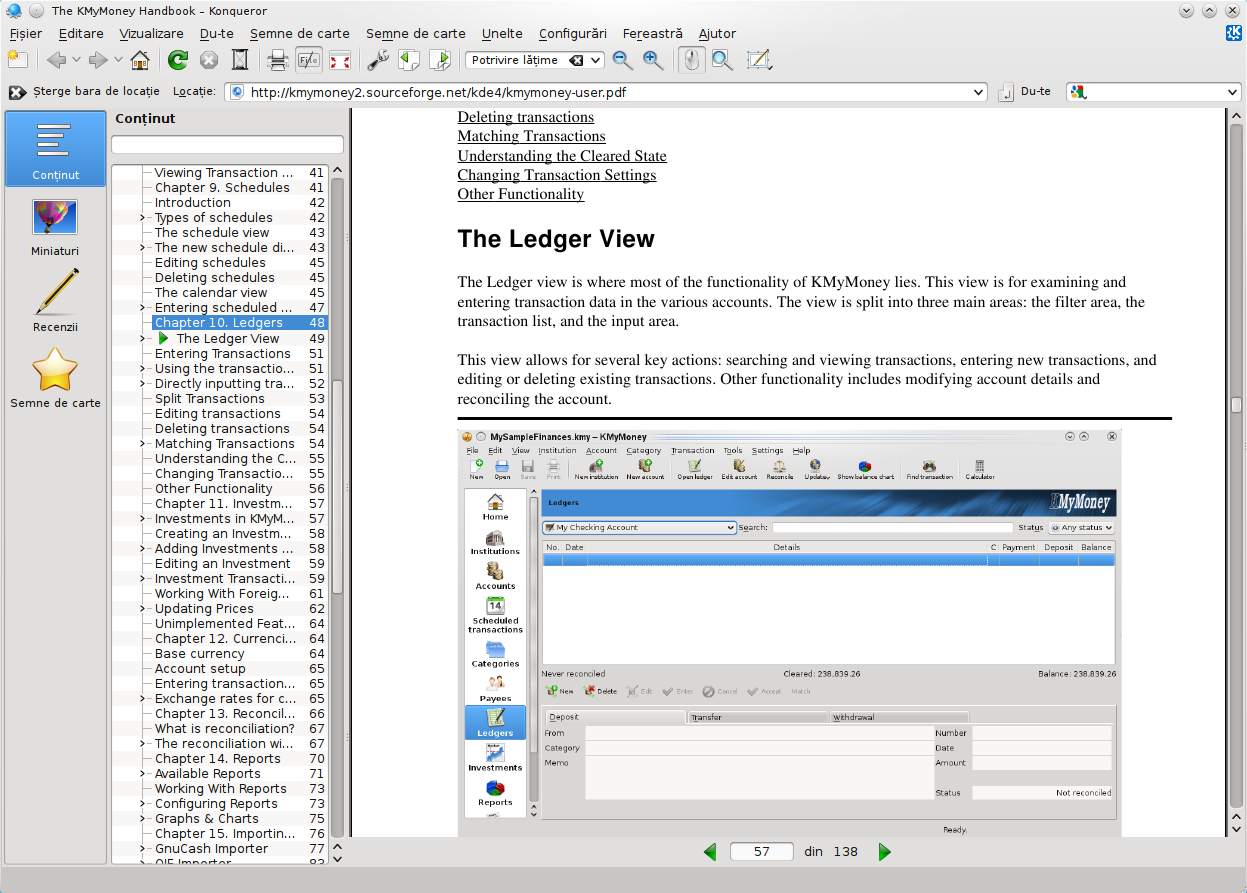Follow 'Understanding the Cleared State' link
The height and width of the screenshot is (893, 1247).
click(562, 156)
